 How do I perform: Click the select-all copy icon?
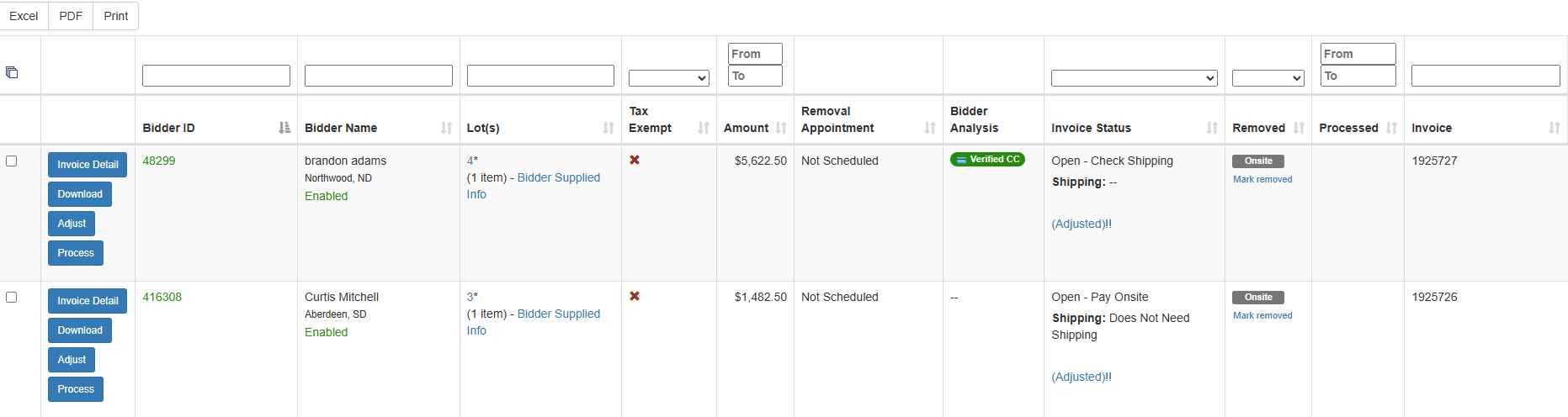tap(12, 72)
